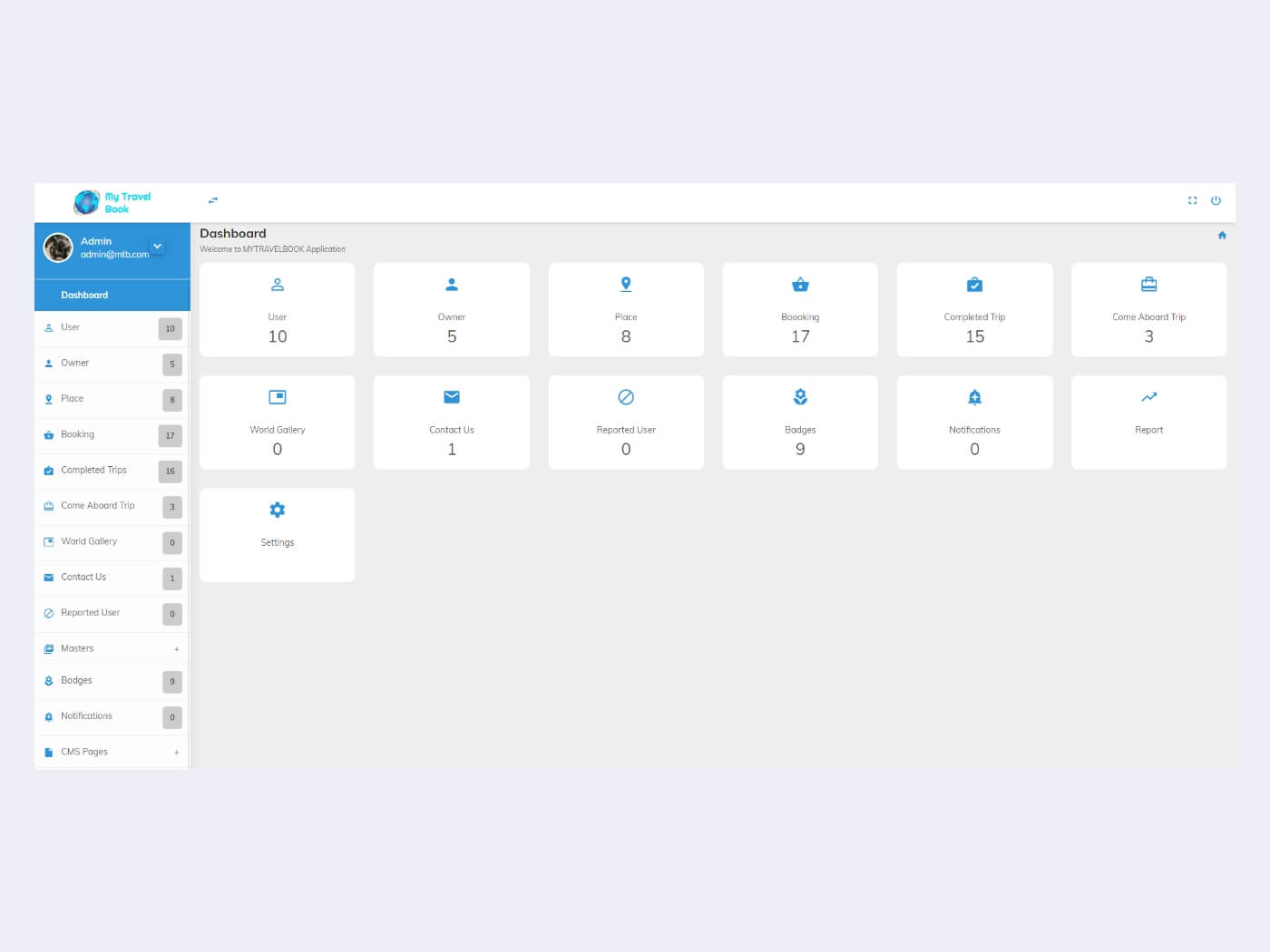Click the Booking basket card icon
The height and width of the screenshot is (952, 1270).
(x=800, y=285)
